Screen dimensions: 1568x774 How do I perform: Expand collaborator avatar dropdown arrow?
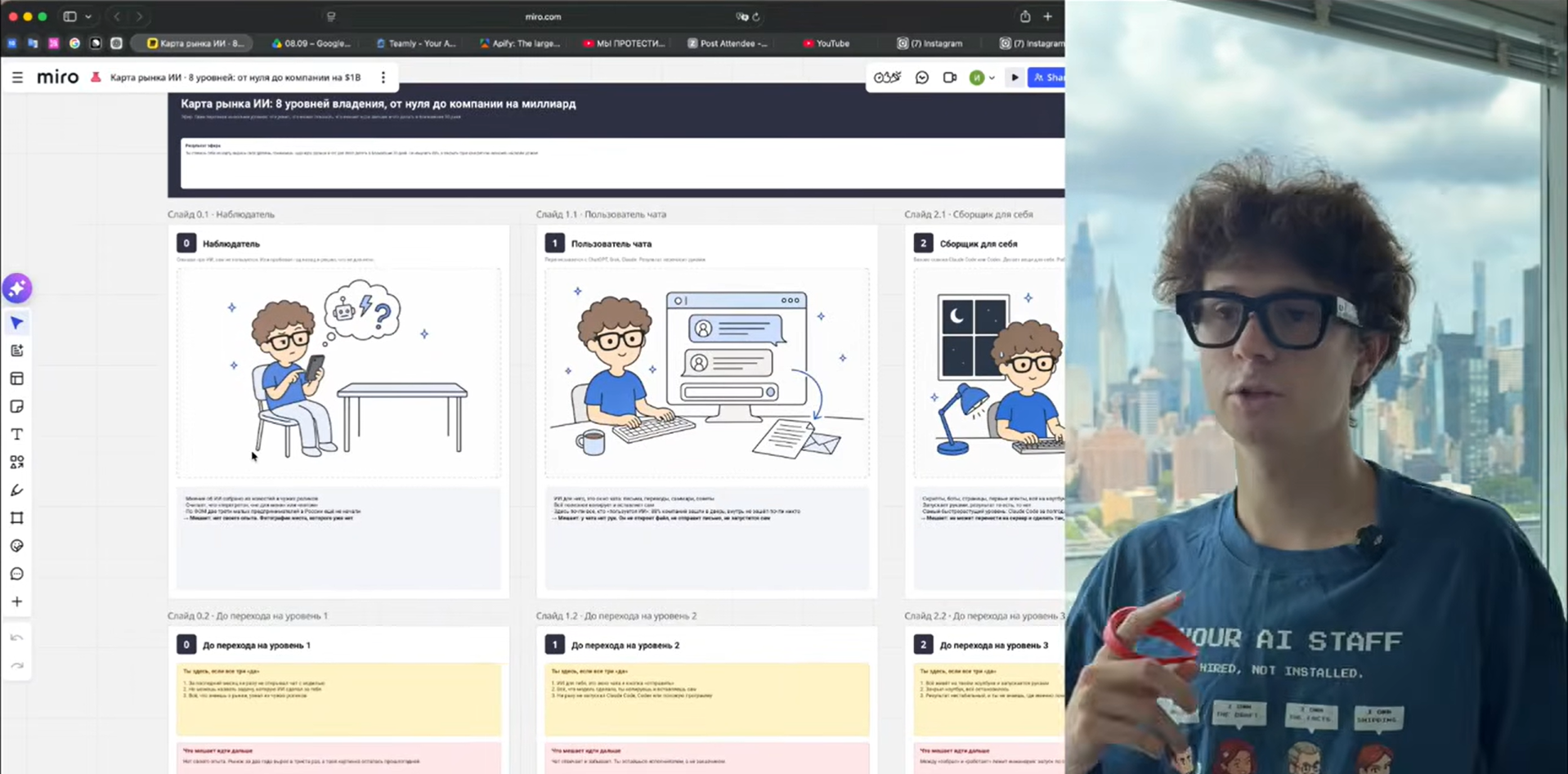(992, 78)
